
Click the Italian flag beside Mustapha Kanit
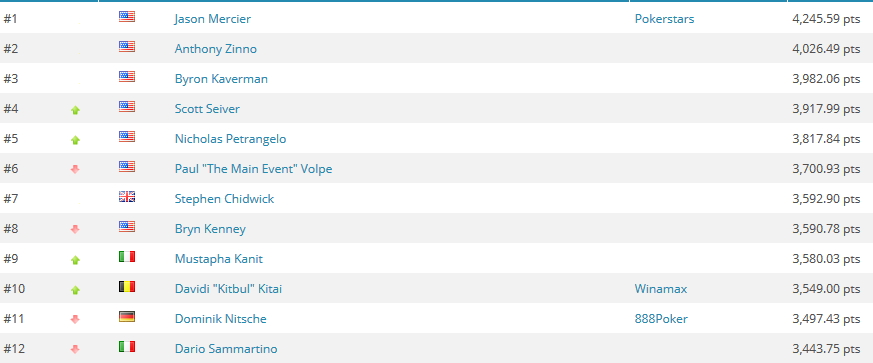pos(127,257)
